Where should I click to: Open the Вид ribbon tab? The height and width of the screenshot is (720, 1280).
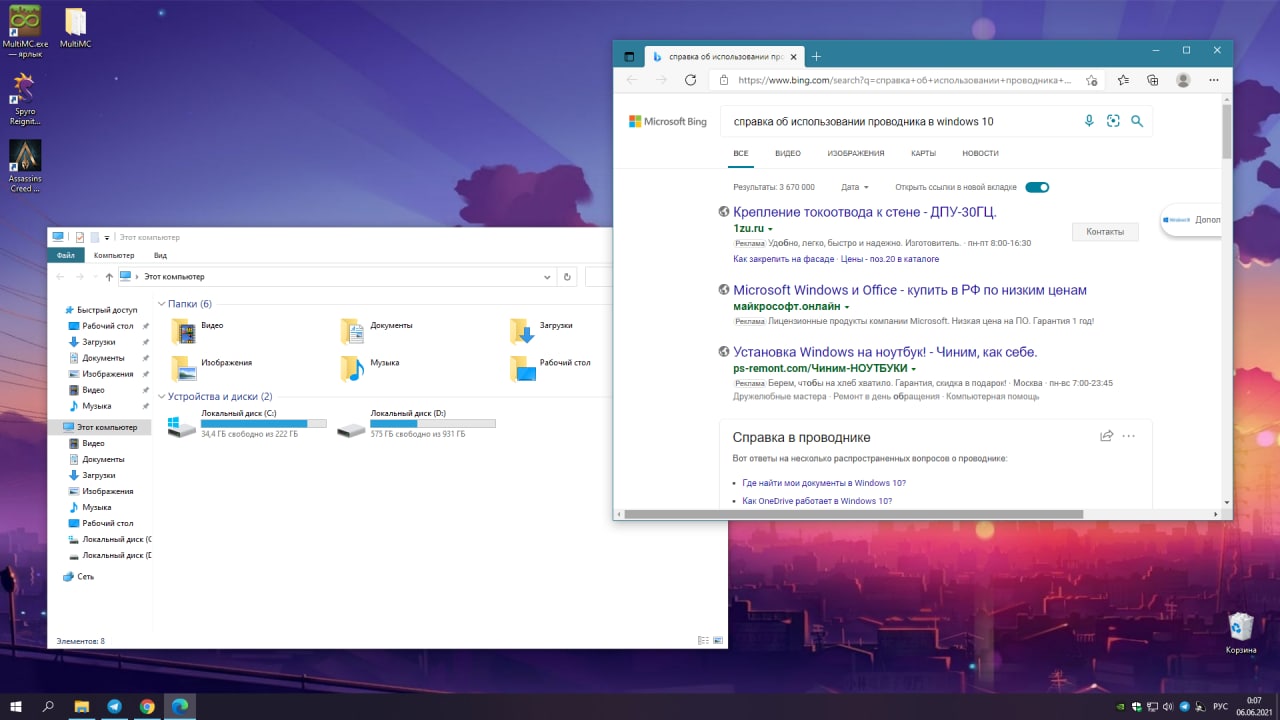[x=160, y=255]
